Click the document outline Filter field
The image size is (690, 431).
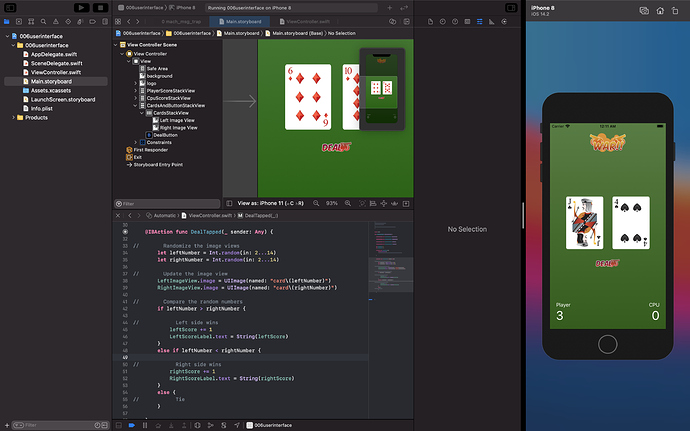[x=167, y=203]
